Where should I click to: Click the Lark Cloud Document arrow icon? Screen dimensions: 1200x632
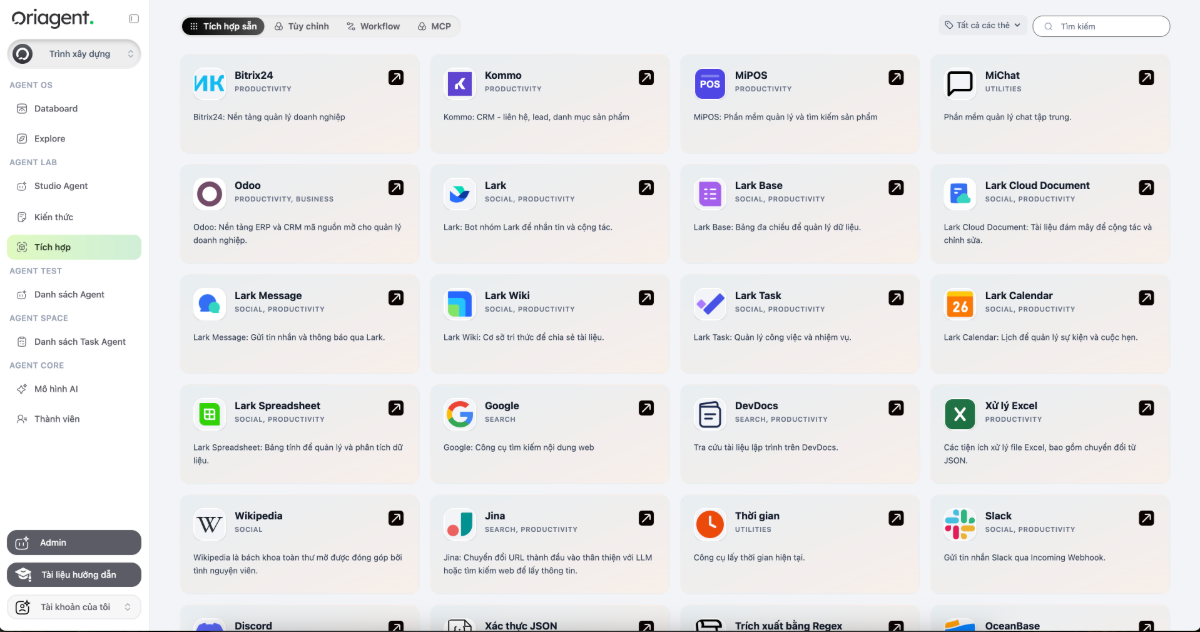(x=1146, y=187)
